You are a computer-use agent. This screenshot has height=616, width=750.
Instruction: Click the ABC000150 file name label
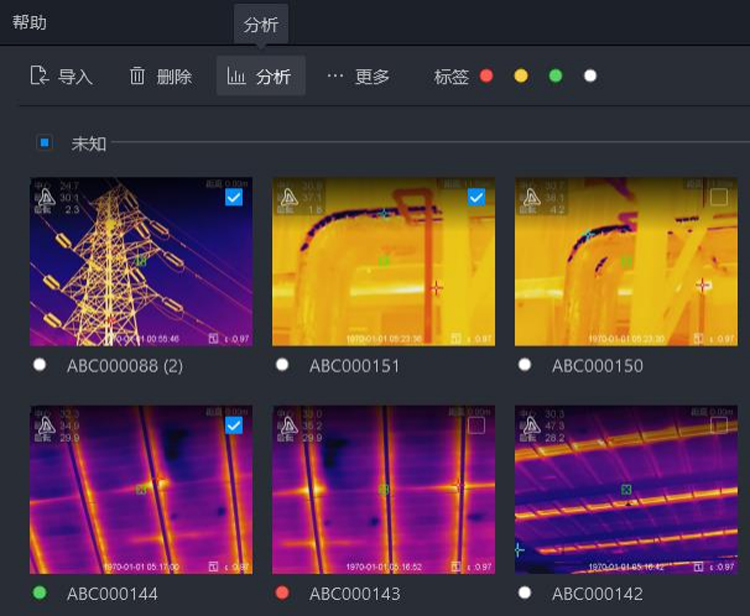[597, 366]
